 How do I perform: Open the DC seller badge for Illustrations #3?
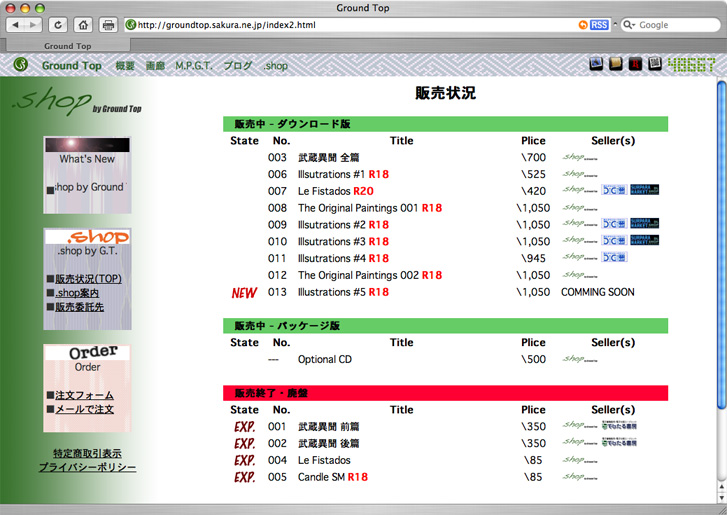click(614, 240)
